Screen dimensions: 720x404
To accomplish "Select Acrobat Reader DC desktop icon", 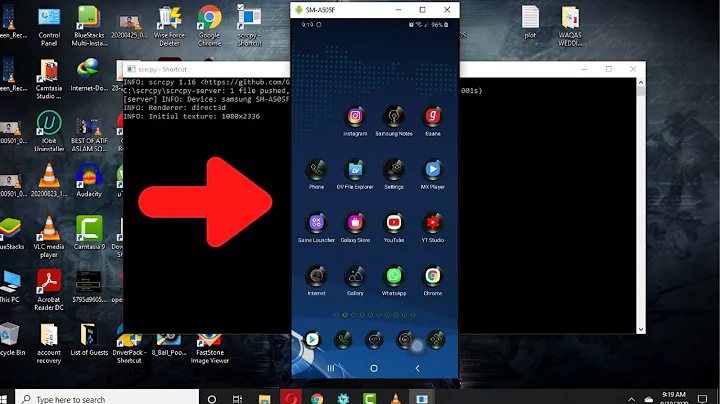I will [49, 290].
